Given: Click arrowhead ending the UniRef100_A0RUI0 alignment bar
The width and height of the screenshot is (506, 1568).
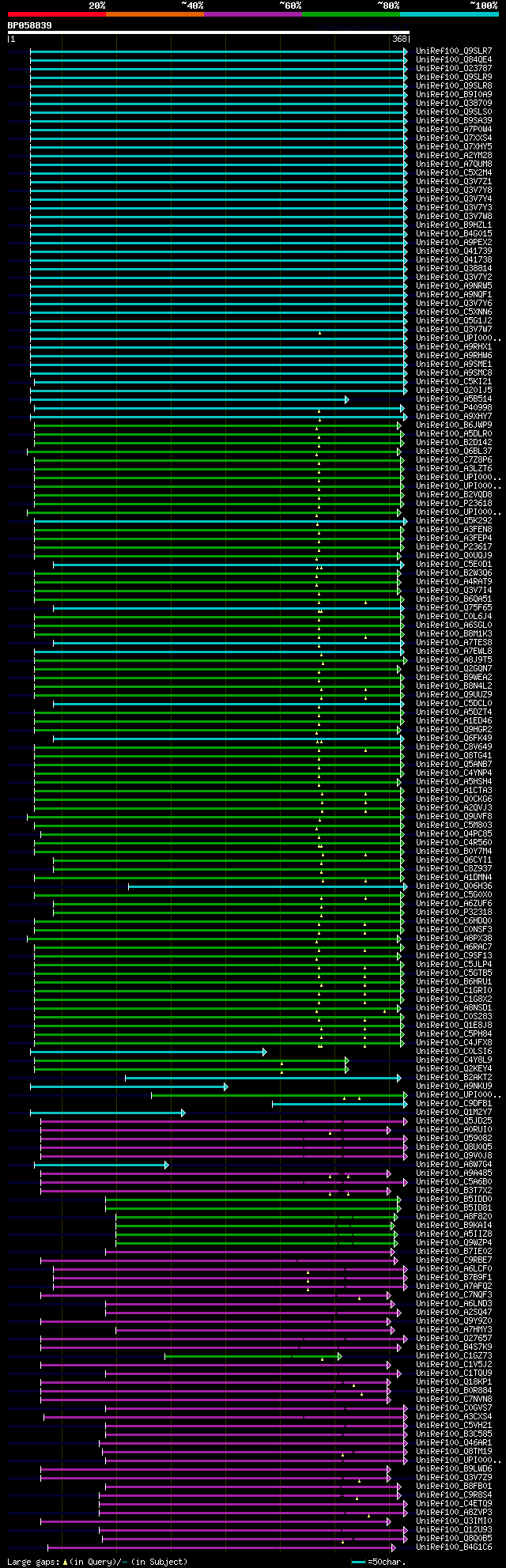Looking at the screenshot, I should coord(389,1130).
